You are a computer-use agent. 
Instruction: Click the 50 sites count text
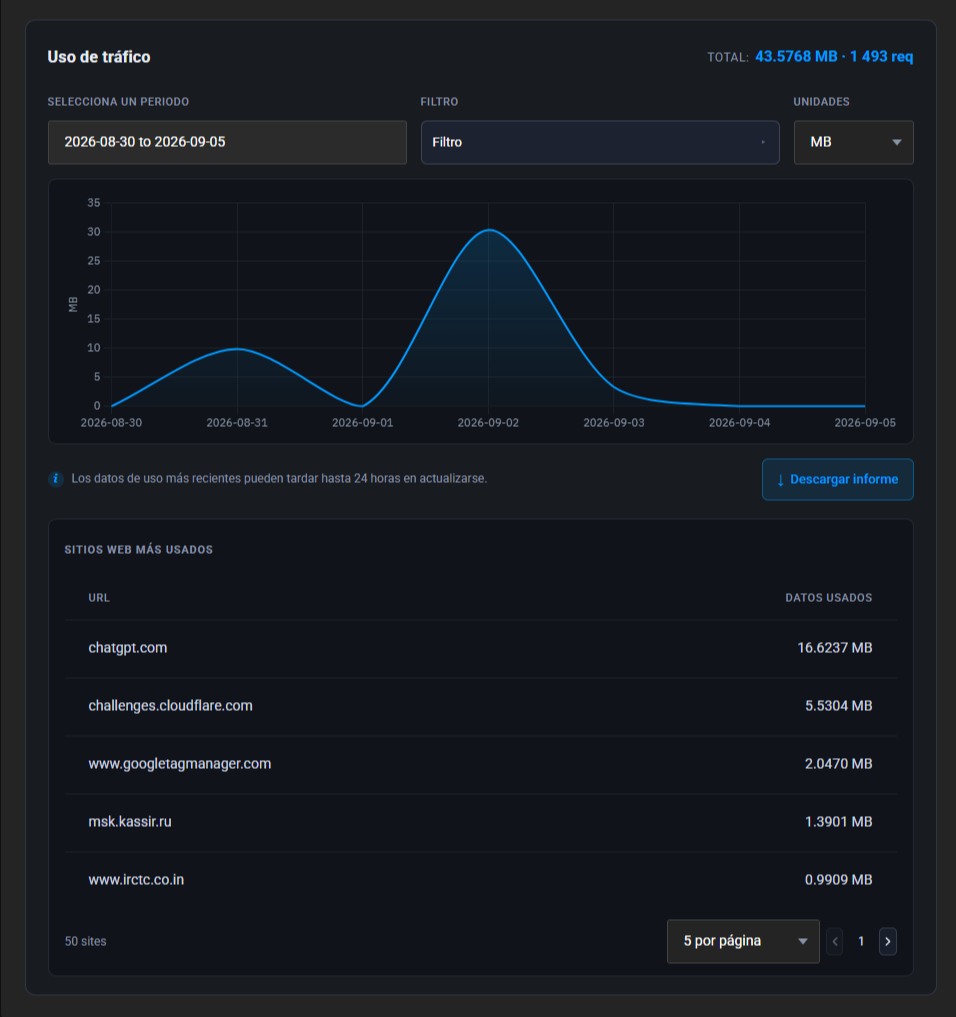86,941
